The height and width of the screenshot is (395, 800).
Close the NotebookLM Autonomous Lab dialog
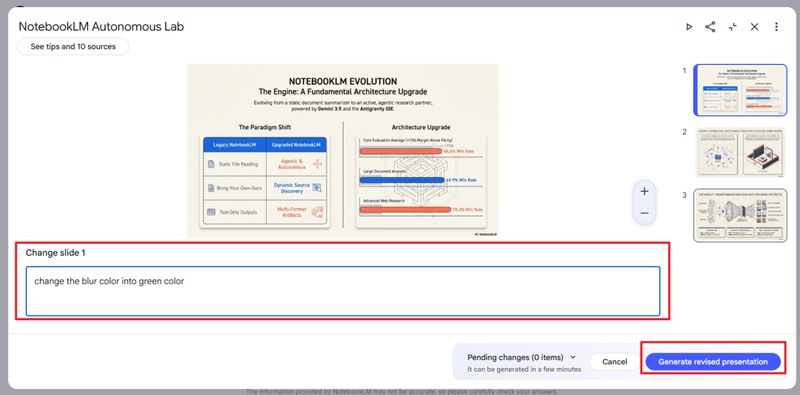click(x=755, y=27)
